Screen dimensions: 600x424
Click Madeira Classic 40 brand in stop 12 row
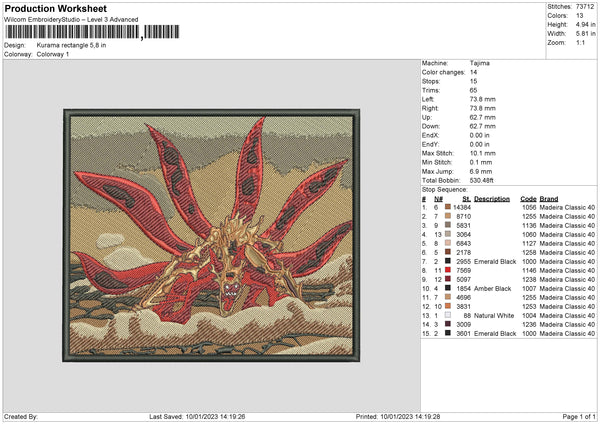pyautogui.click(x=567, y=307)
